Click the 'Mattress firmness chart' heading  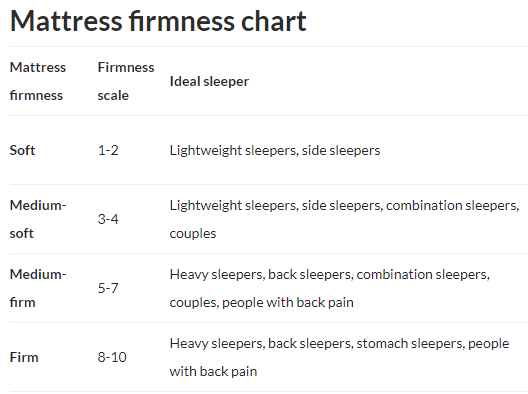pos(158,22)
